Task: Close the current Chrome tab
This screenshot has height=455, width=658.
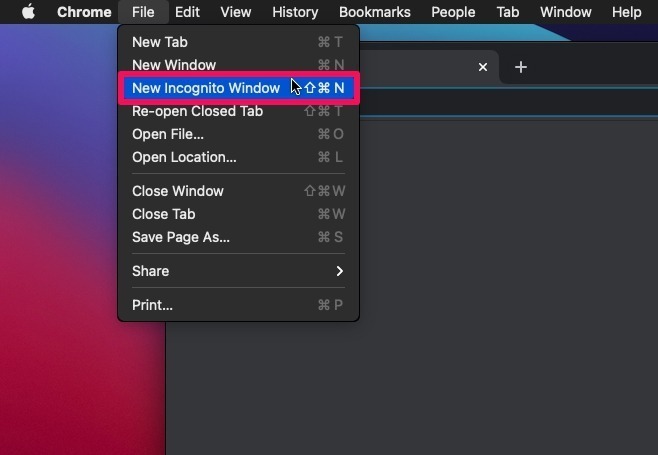Action: [x=483, y=67]
